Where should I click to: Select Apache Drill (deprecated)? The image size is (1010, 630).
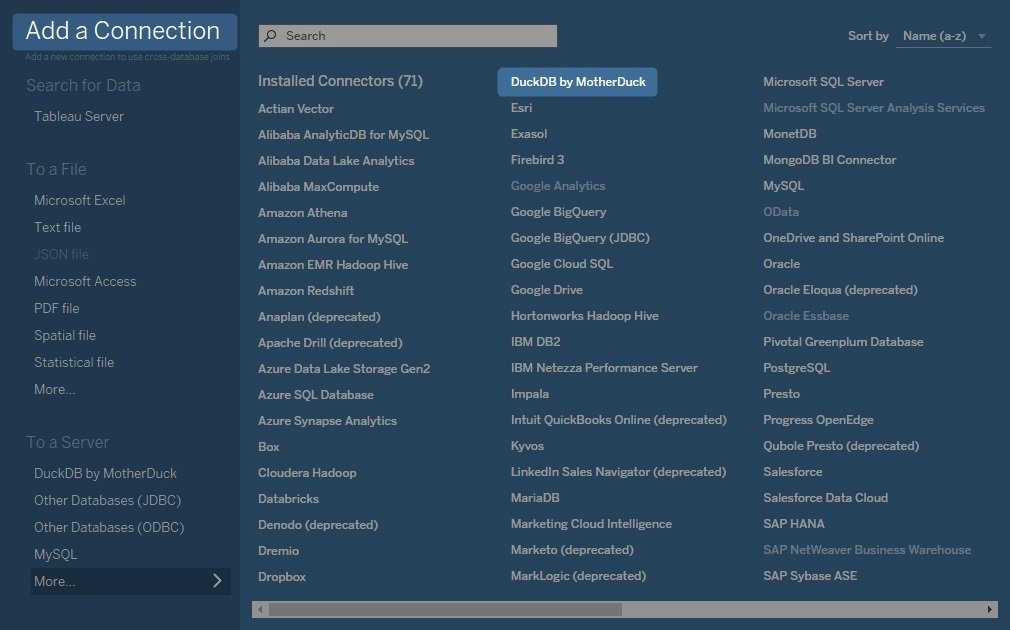point(330,343)
